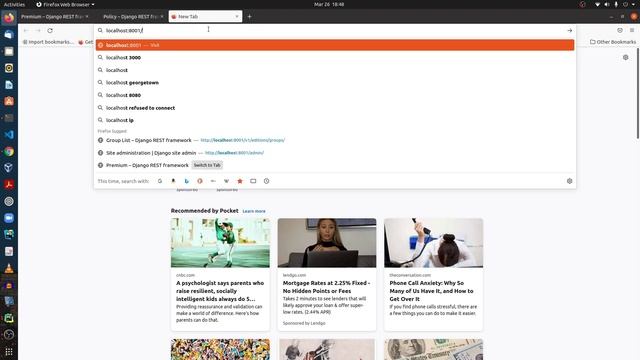The image size is (640, 360).
Task: Open psychologist resilient kids article
Action: (220, 291)
